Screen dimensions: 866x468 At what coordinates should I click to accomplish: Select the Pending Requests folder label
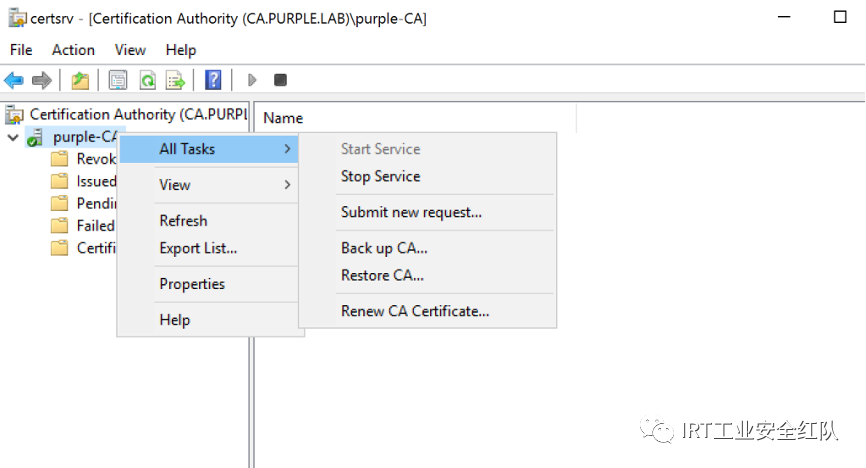[x=97, y=203]
